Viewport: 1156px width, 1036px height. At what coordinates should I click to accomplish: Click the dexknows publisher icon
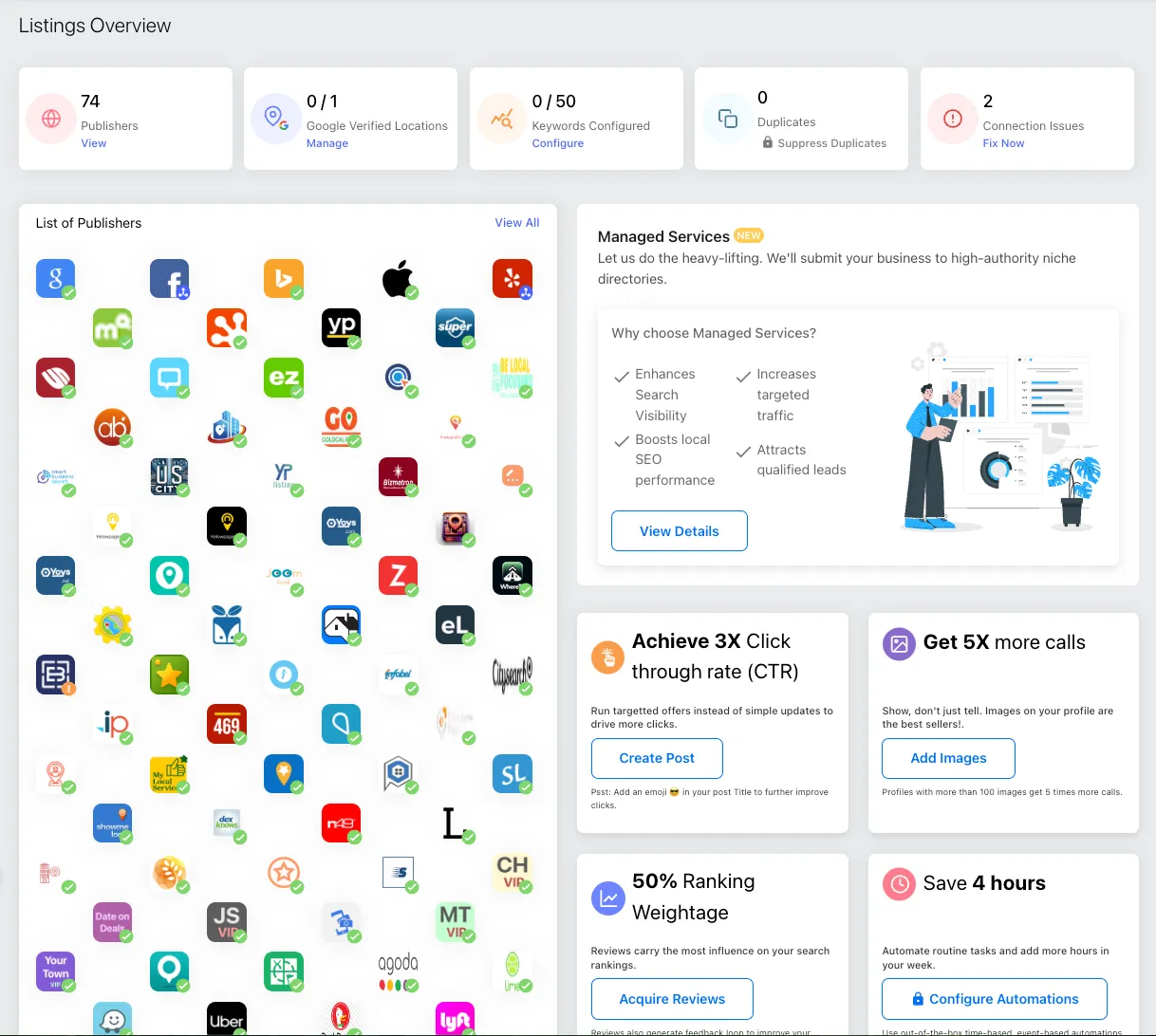pos(226,823)
